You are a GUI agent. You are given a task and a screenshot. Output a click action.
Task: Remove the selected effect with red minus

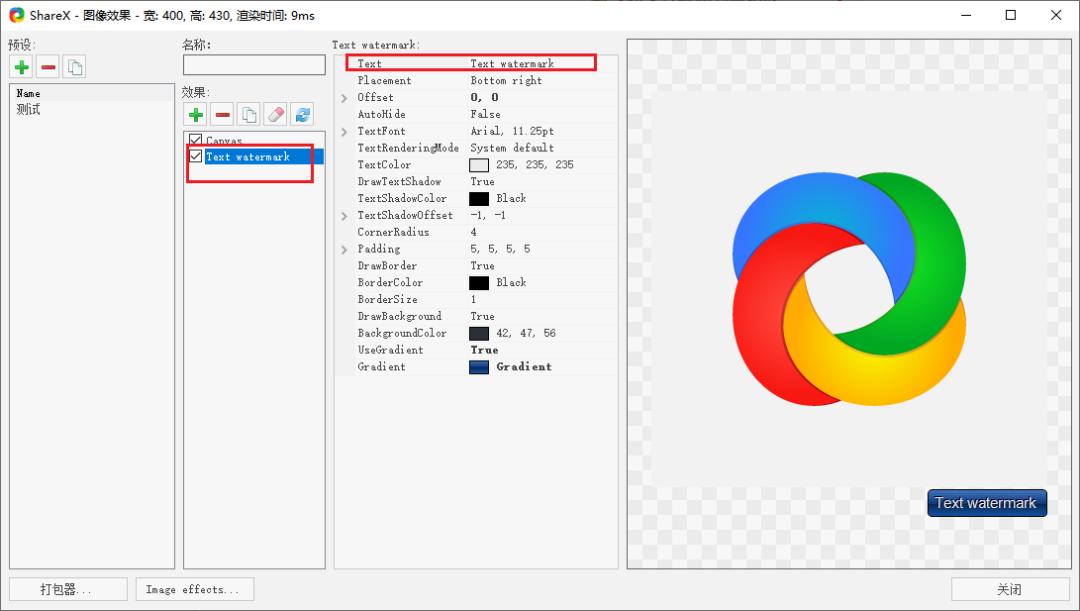[222, 115]
